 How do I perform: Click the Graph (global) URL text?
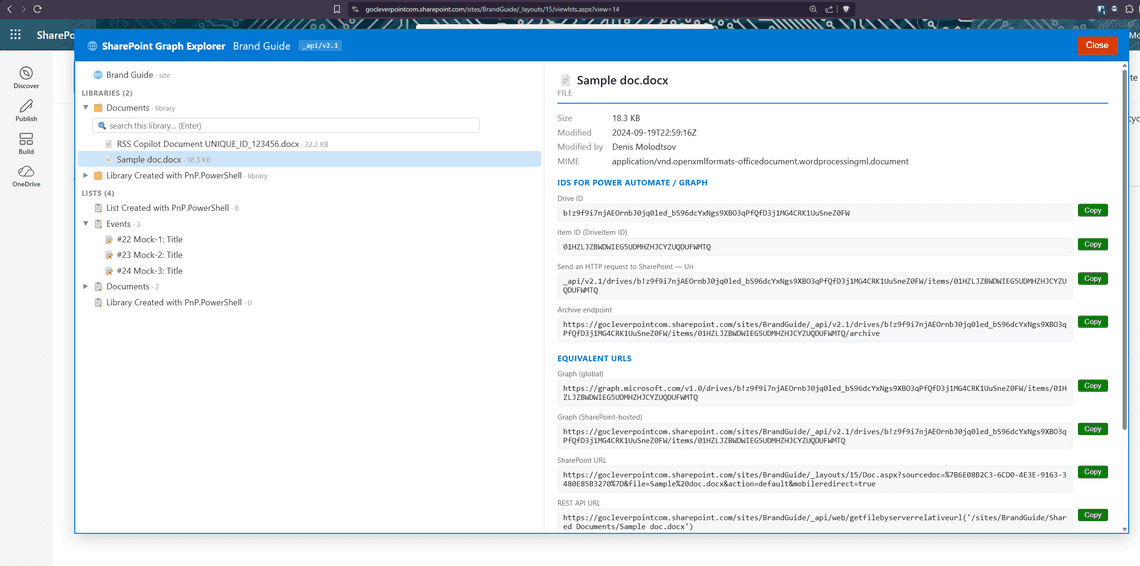[814, 393]
